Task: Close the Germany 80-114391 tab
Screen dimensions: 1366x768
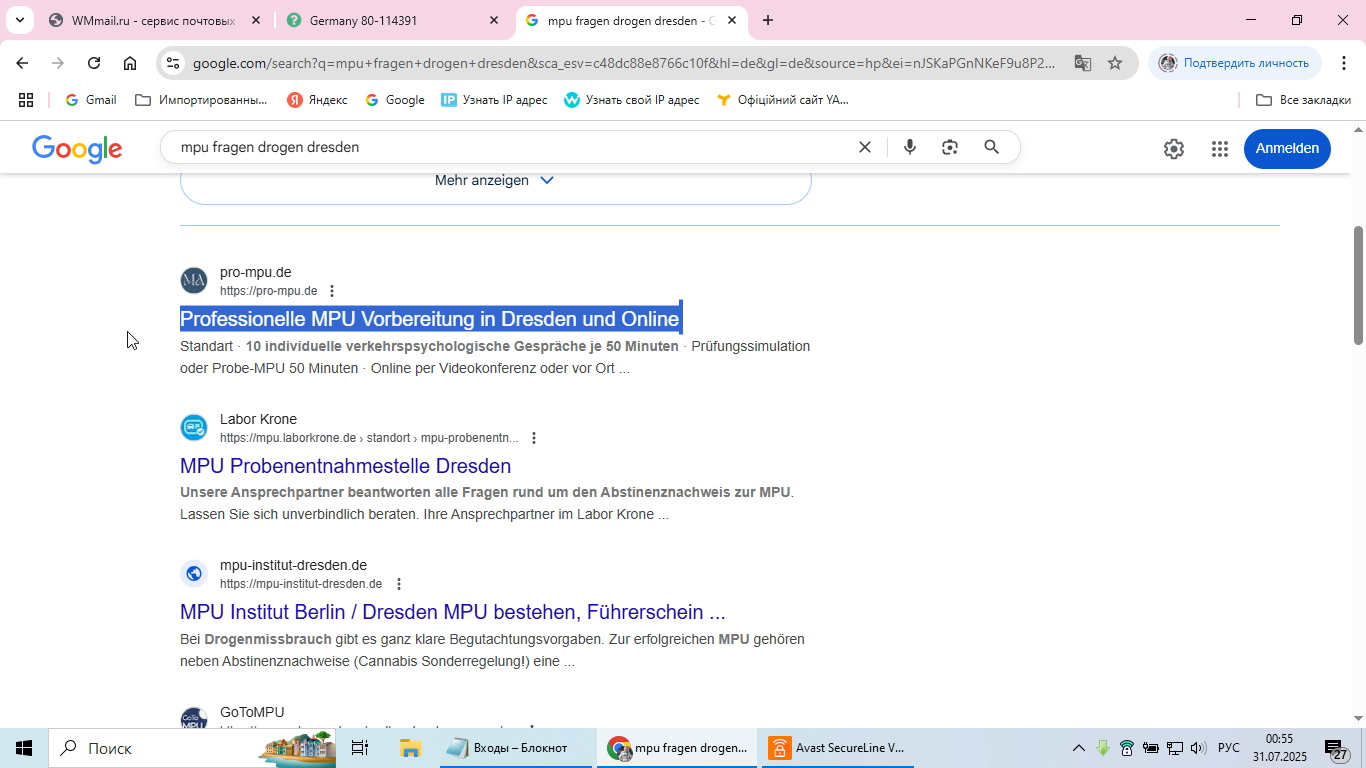Action: (x=494, y=20)
